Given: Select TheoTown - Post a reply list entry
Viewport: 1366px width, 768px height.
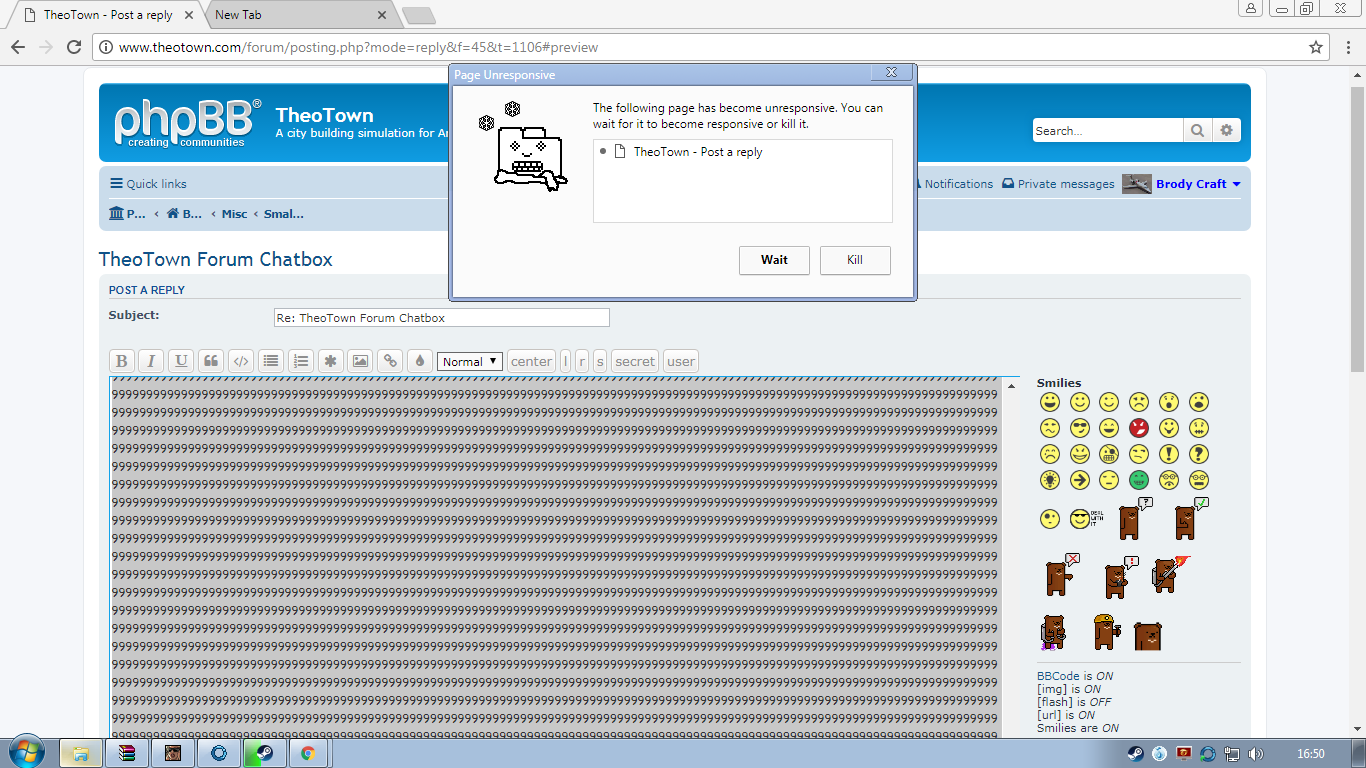Looking at the screenshot, I should [742, 152].
